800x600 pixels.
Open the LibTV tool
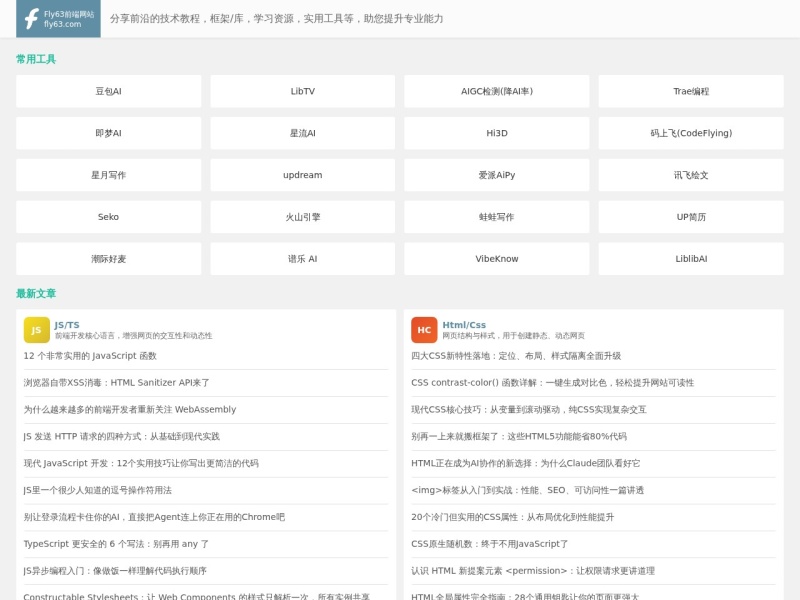point(303,91)
